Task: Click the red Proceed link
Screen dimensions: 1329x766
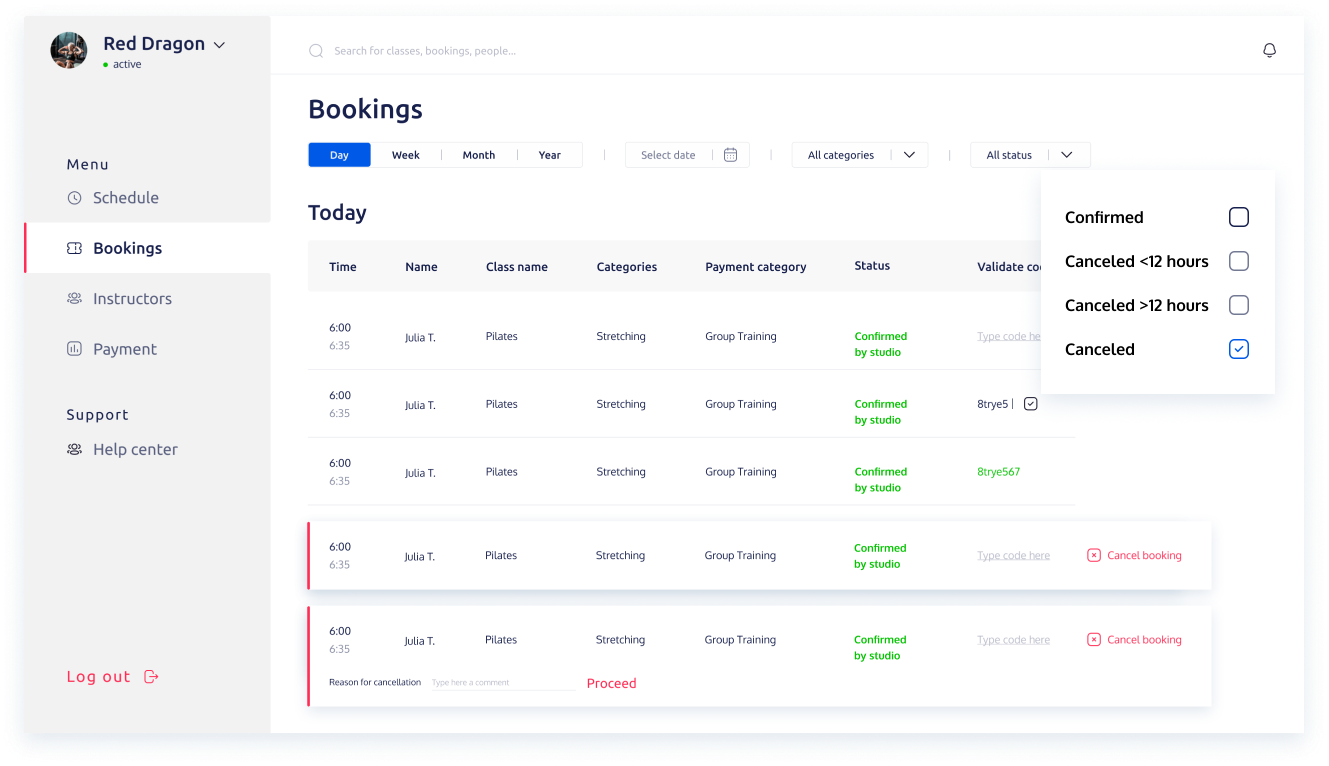Action: 612,684
